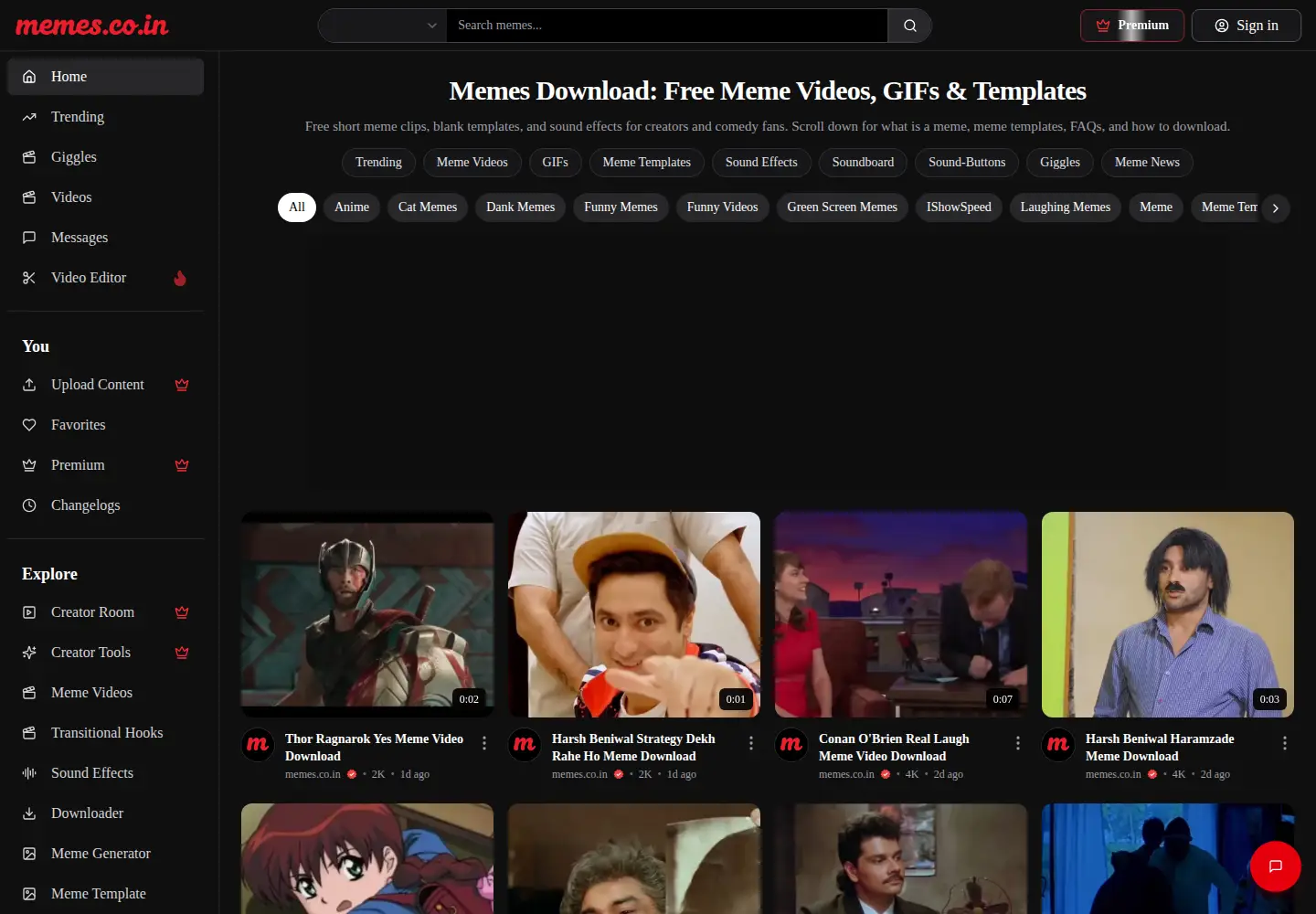Open Meme Template in sidebar
The width and height of the screenshot is (1316, 914).
point(106,894)
